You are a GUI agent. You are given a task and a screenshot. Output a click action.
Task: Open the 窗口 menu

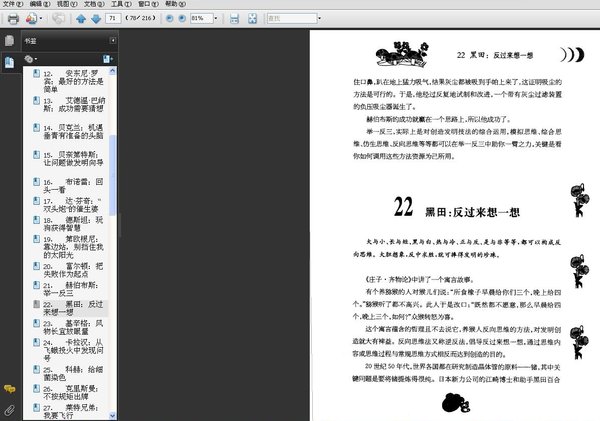pos(148,4)
